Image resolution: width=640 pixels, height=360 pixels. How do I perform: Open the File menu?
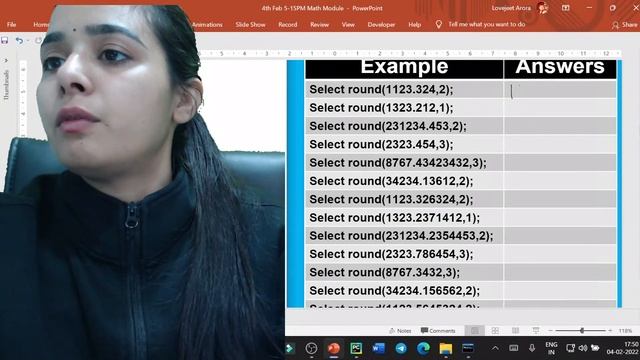point(11,24)
